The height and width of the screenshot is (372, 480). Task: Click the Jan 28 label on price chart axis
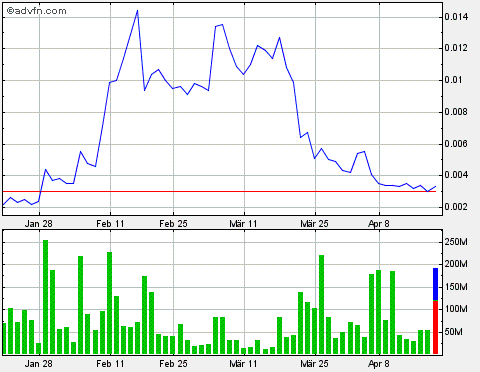click(x=39, y=224)
